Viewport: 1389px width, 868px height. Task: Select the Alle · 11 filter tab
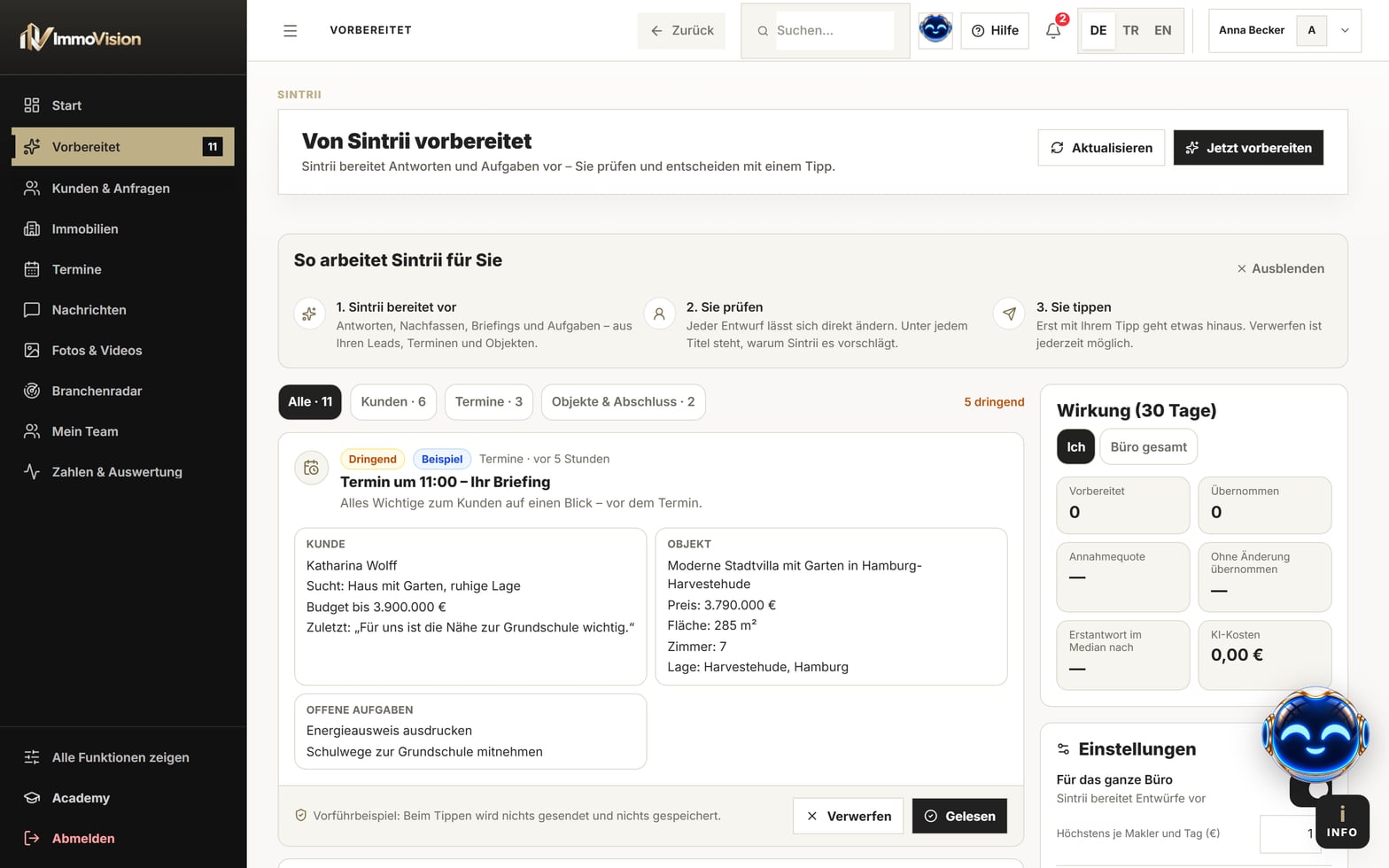click(310, 402)
